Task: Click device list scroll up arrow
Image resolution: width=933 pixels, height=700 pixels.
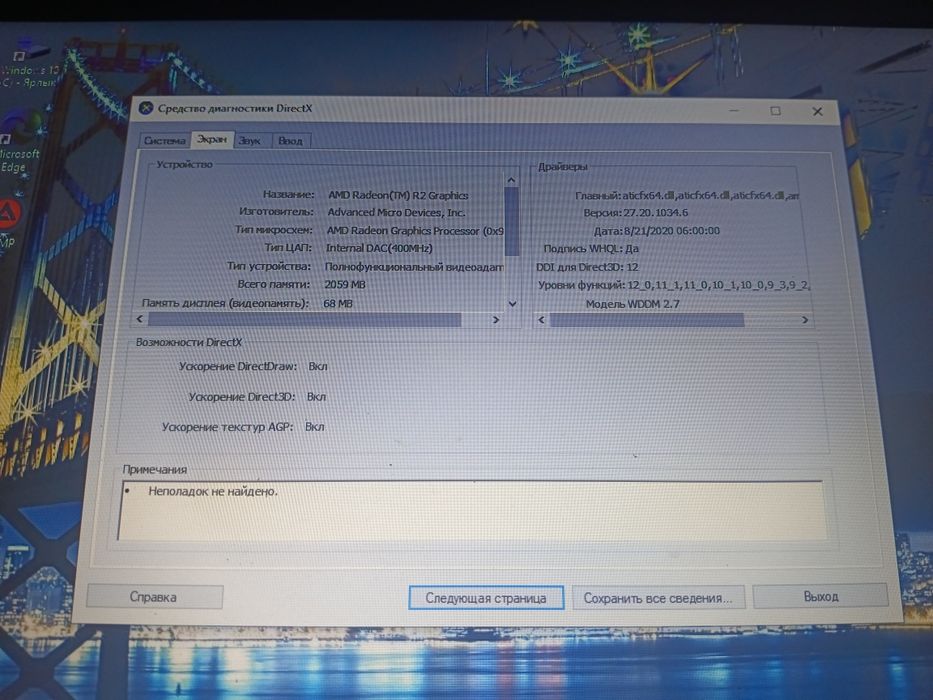Action: pyautogui.click(x=511, y=180)
